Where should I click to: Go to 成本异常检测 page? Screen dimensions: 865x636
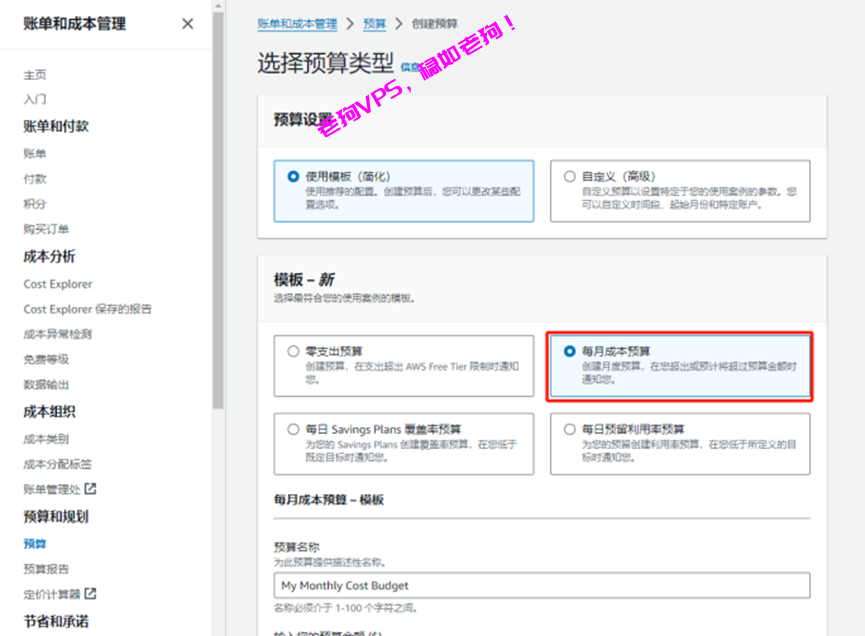point(58,334)
